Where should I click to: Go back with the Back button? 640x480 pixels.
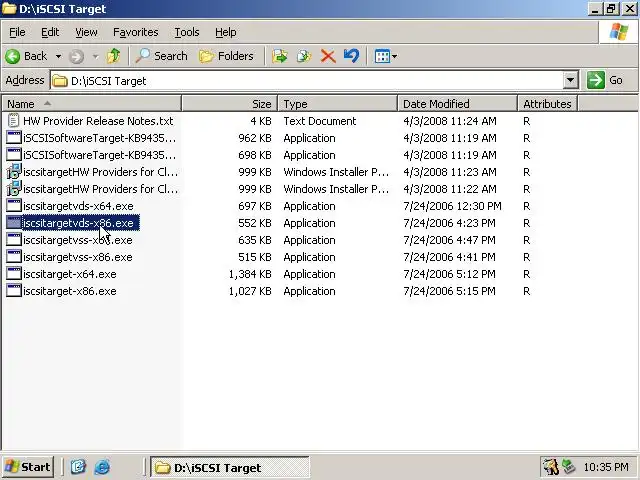click(26, 56)
